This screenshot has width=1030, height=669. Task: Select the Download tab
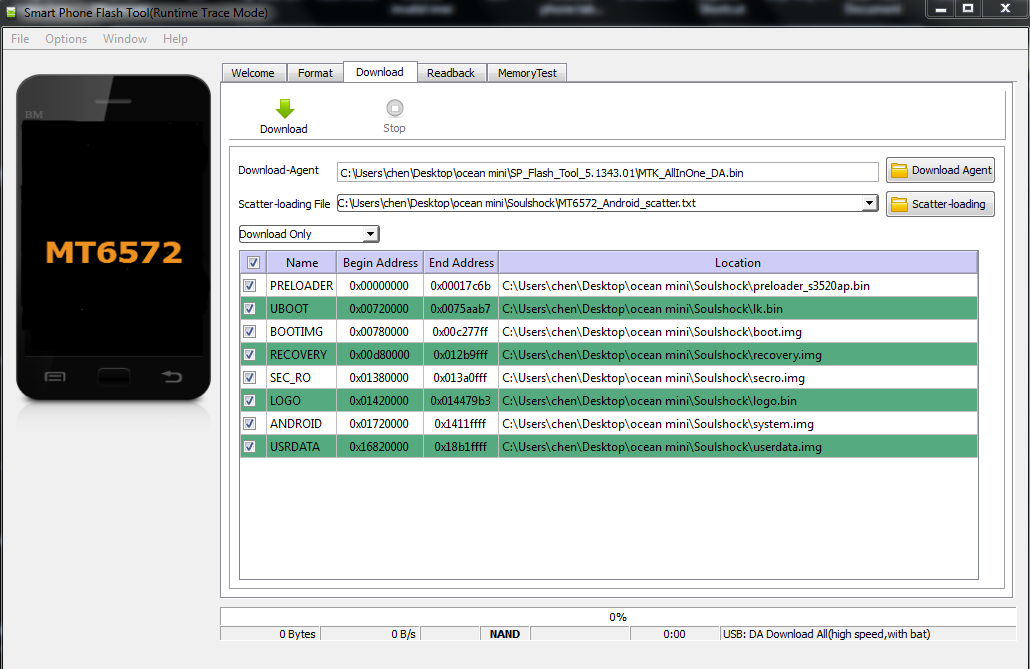pyautogui.click(x=380, y=72)
